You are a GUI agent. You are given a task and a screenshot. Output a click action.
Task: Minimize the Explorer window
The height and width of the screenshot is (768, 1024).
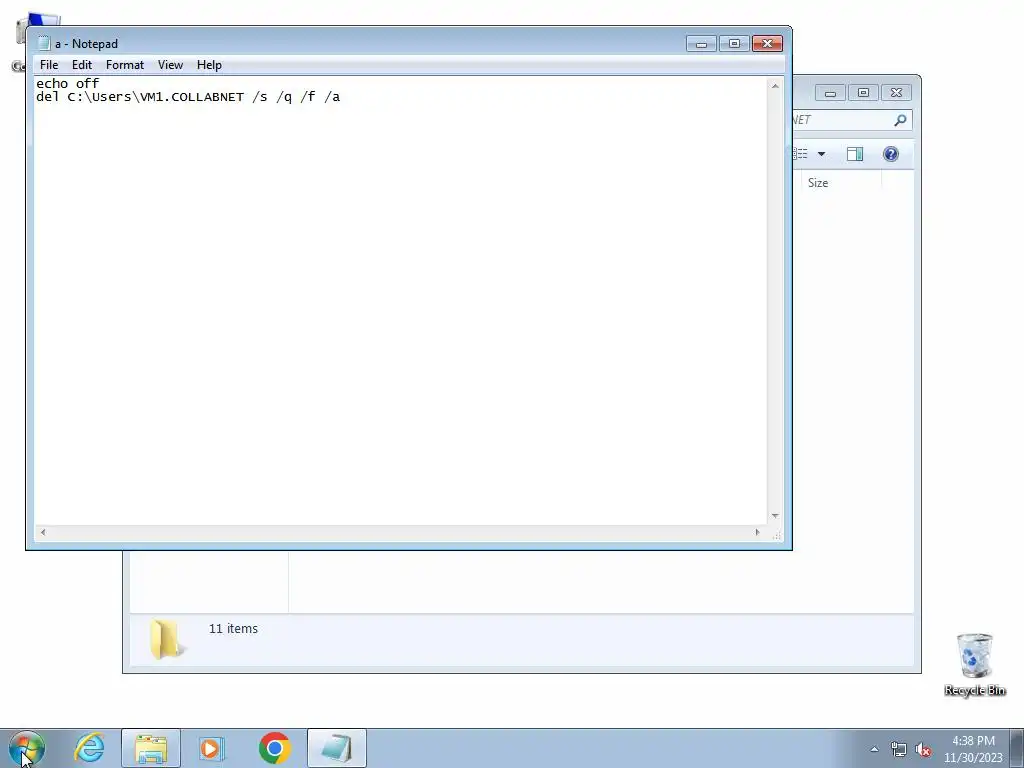point(830,93)
